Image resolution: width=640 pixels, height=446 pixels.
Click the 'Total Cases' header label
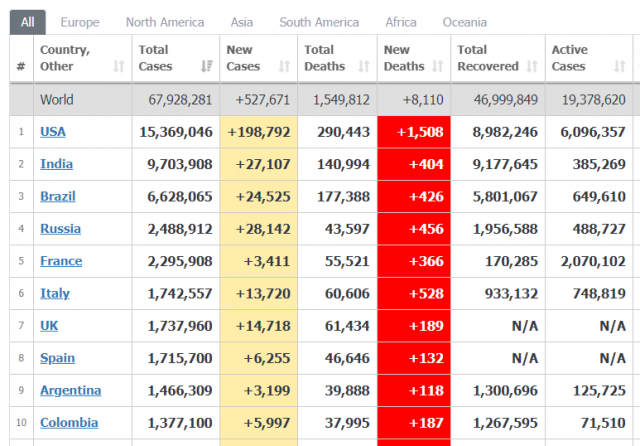(156, 58)
